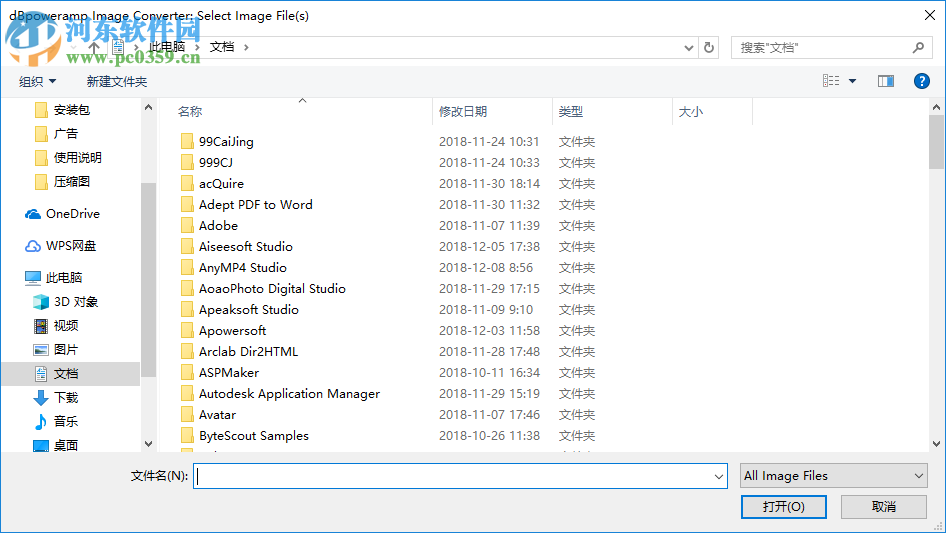Viewport: 946px width, 533px height.
Task: Sort by the 名称 column header
Action: click(190, 112)
